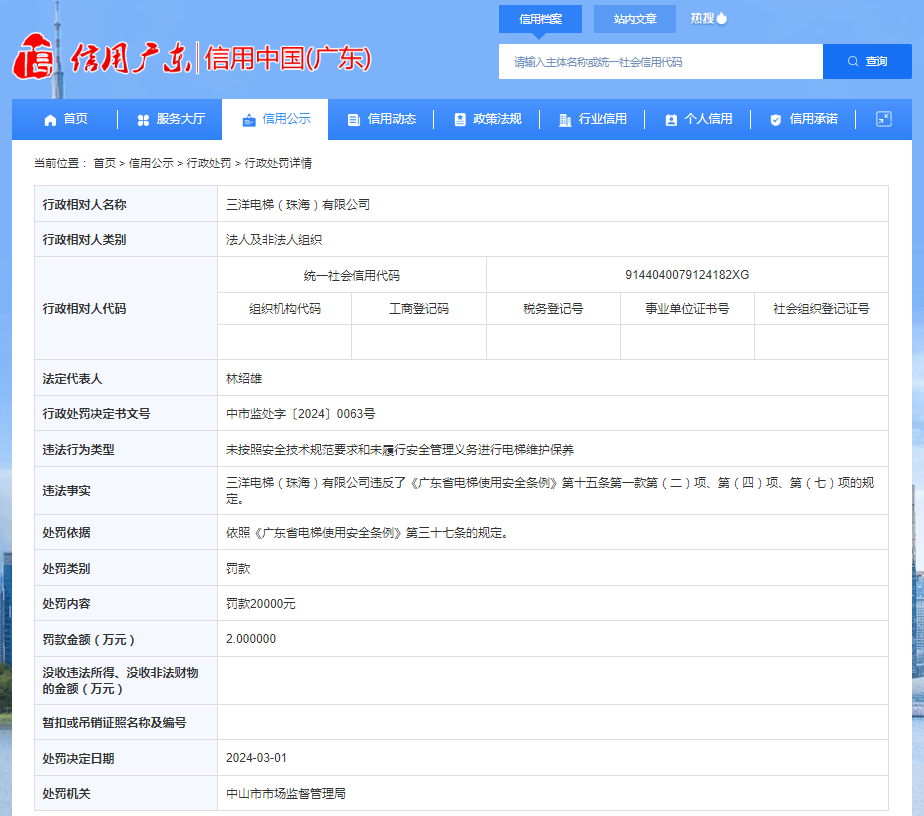Image resolution: width=924 pixels, height=816 pixels.
Task: Click the 事业单位证书号 header cell
Action: (687, 309)
